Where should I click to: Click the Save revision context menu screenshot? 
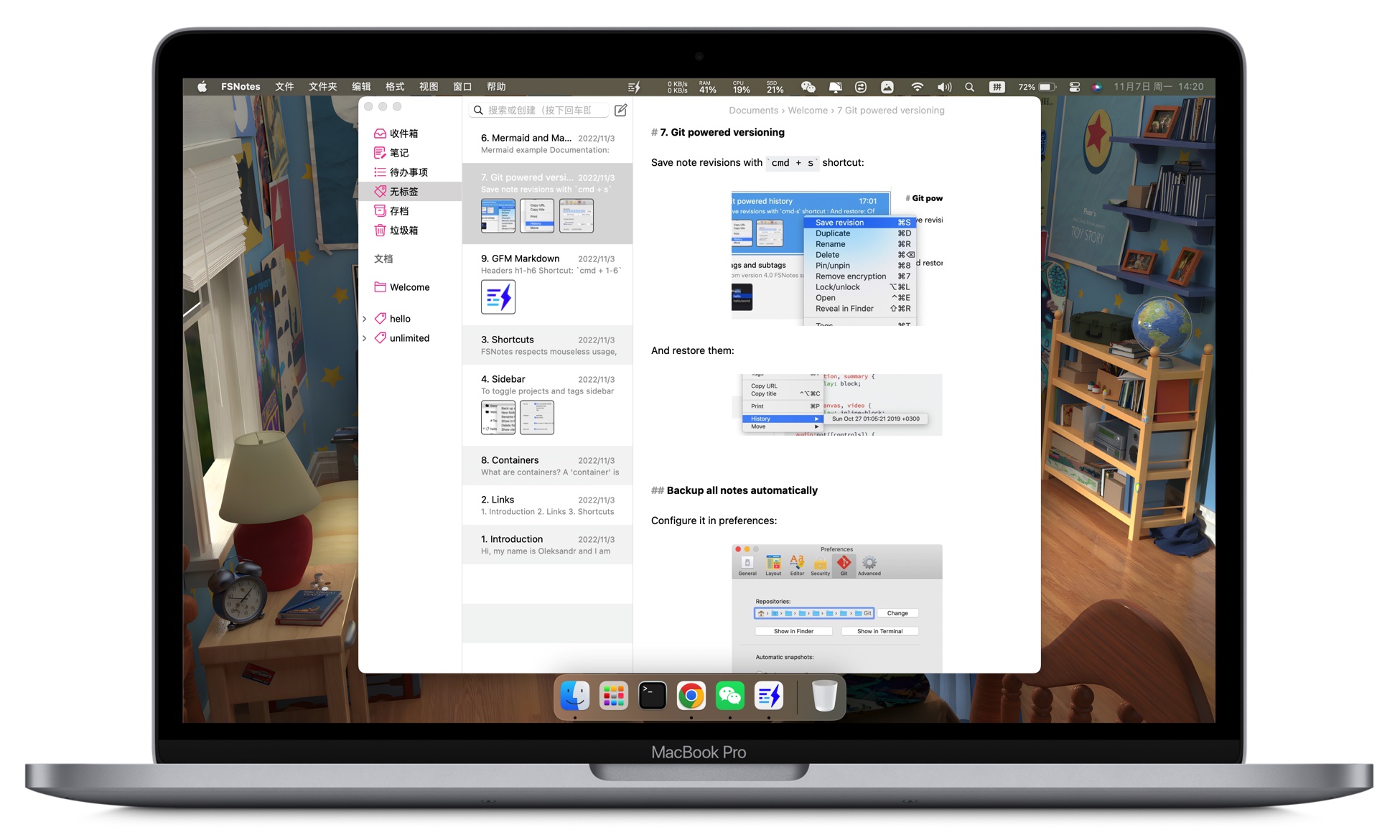click(x=837, y=258)
